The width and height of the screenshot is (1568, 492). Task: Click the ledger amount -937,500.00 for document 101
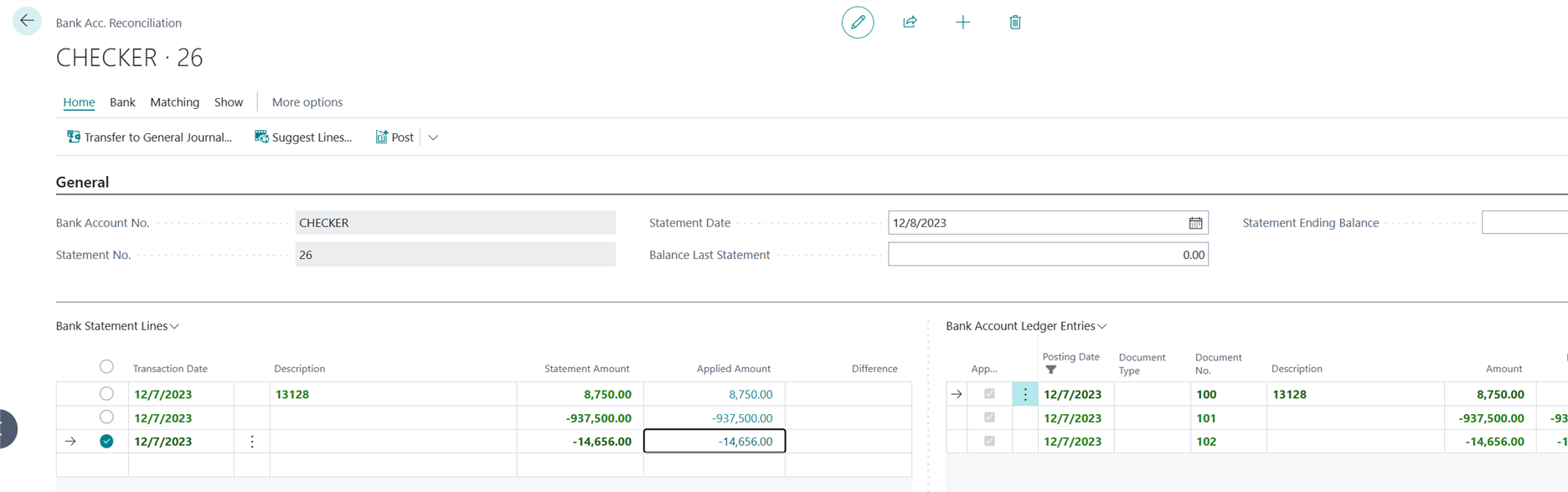click(x=1492, y=417)
